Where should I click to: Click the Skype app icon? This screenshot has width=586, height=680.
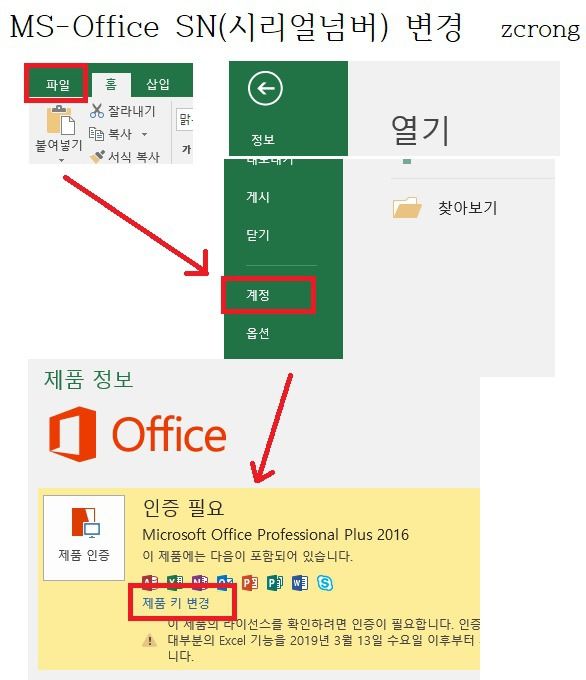[325, 583]
